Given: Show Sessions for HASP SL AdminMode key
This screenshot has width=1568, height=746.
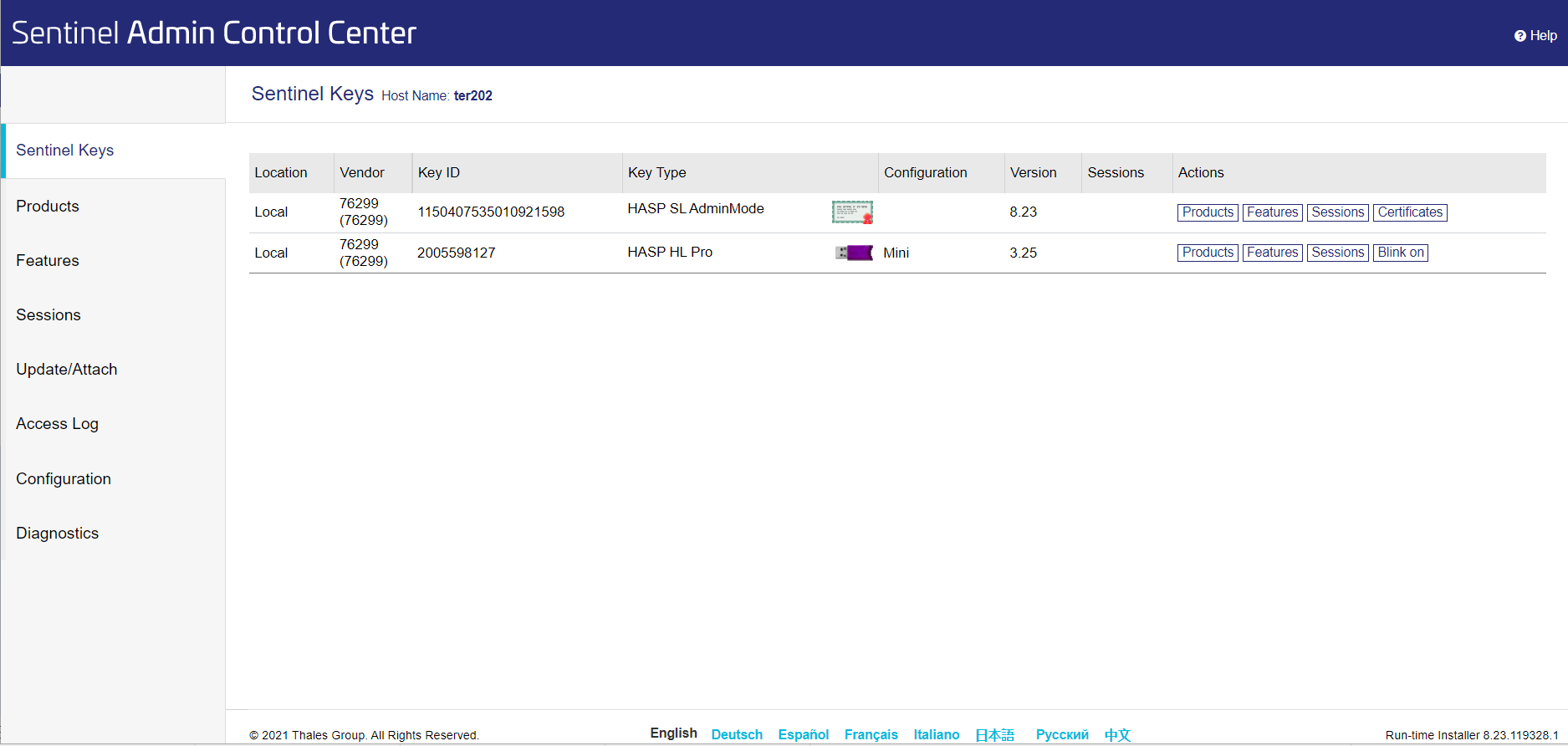Looking at the screenshot, I should (x=1337, y=212).
